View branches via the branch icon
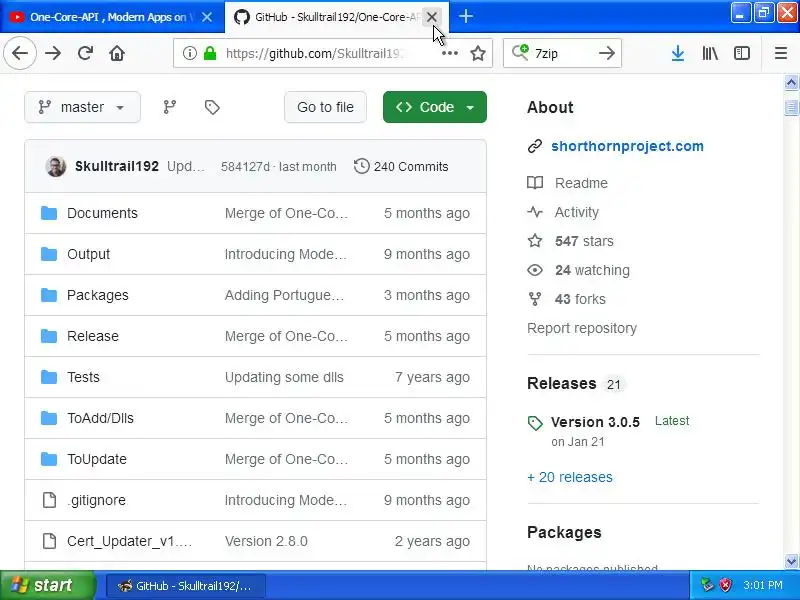 (170, 107)
